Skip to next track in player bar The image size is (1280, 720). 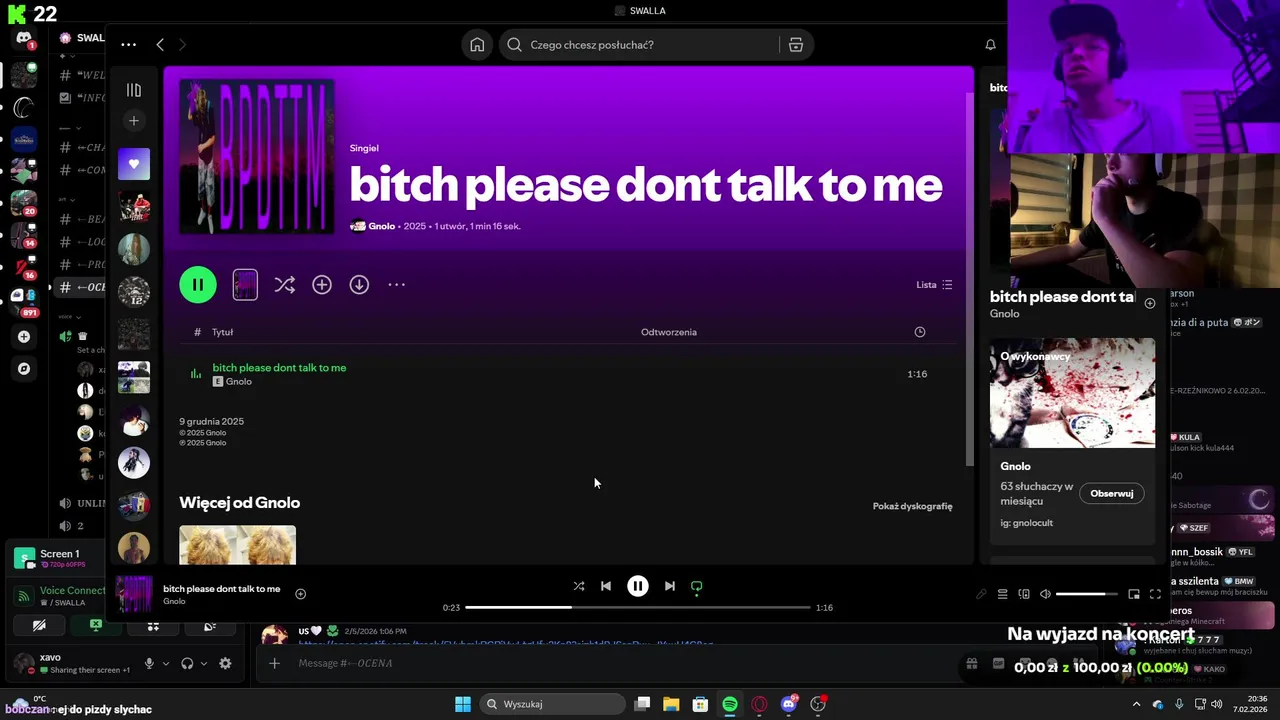point(670,586)
